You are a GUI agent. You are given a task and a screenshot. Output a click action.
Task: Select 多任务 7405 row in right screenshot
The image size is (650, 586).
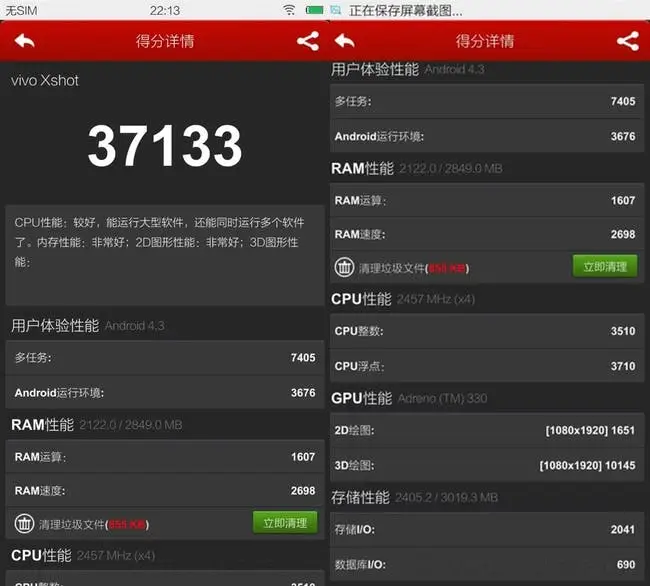click(x=487, y=101)
